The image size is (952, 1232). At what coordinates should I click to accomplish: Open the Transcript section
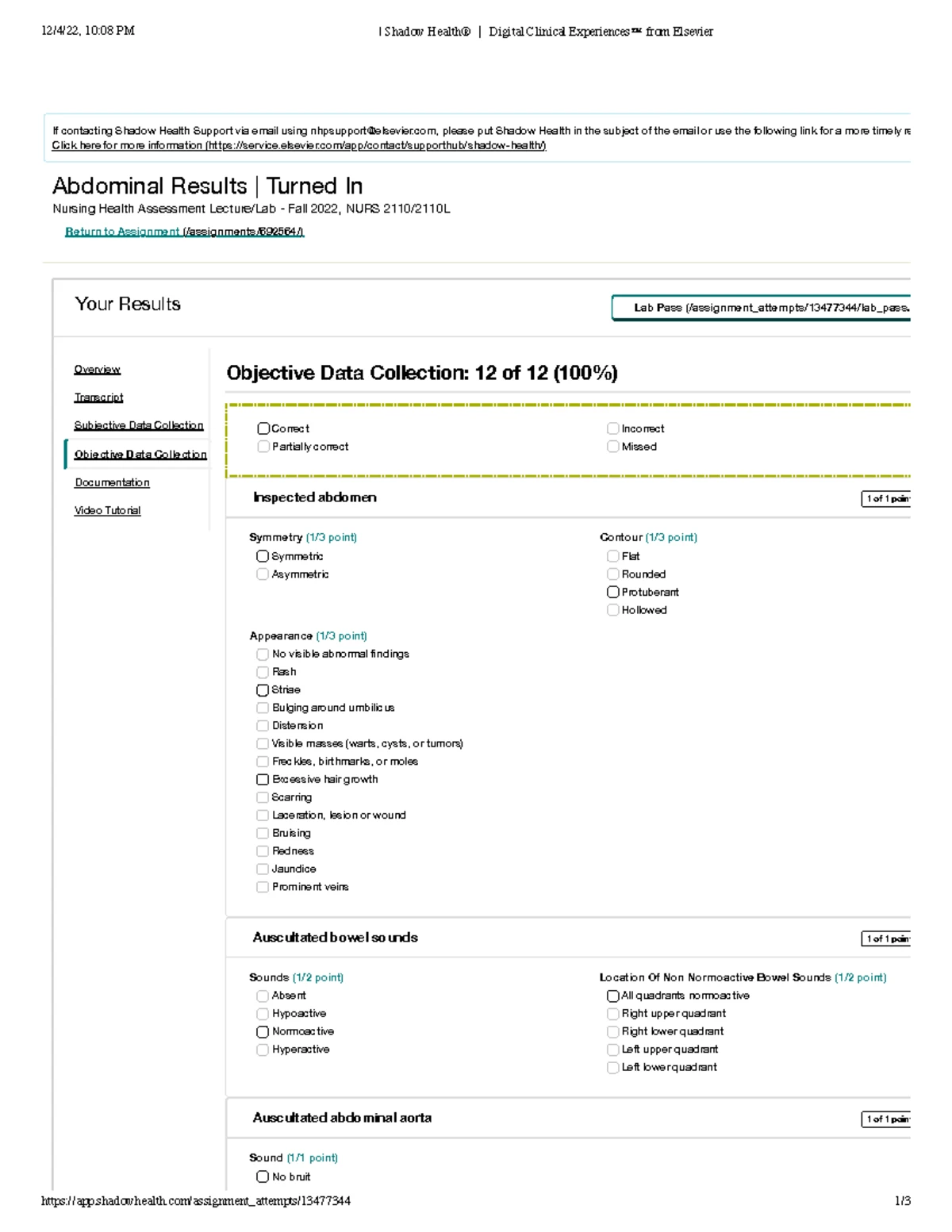click(98, 397)
